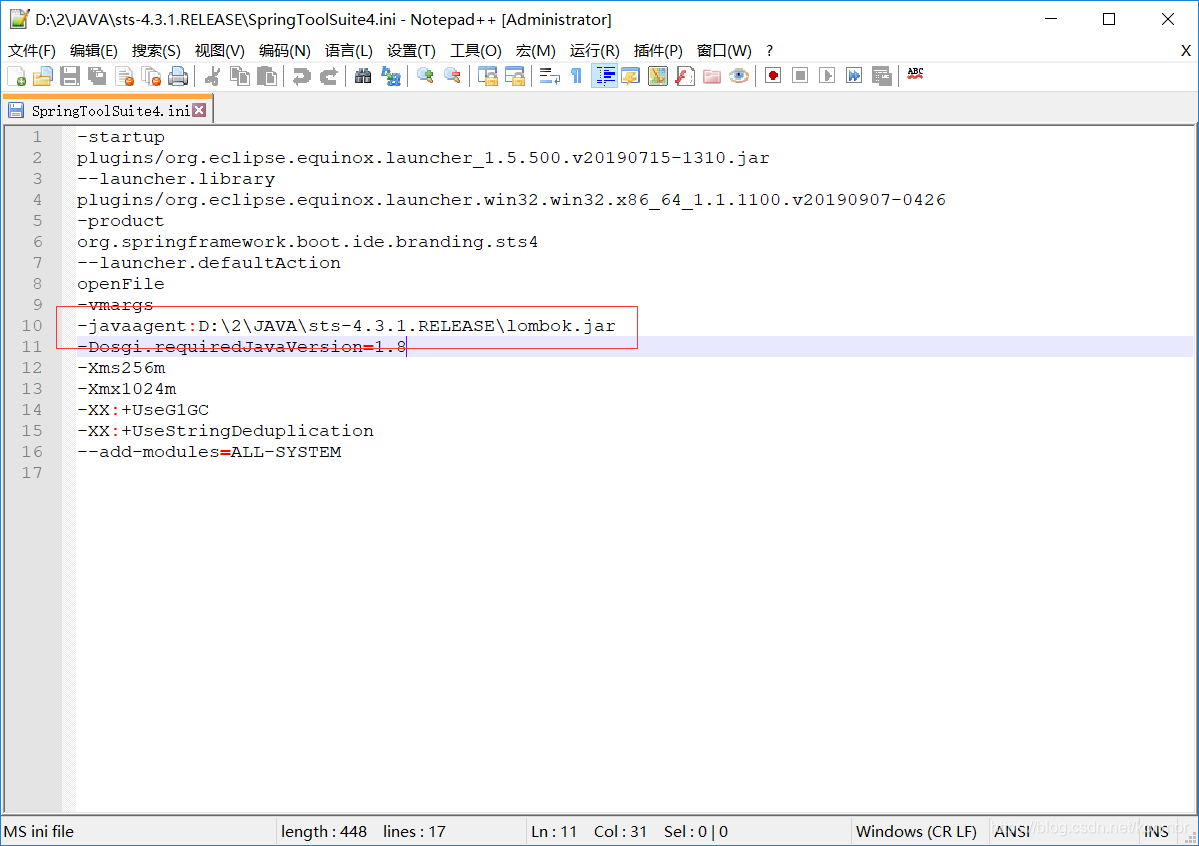This screenshot has width=1199, height=846.
Task: Zoom out using the magnifier minus icon
Action: 453,76
